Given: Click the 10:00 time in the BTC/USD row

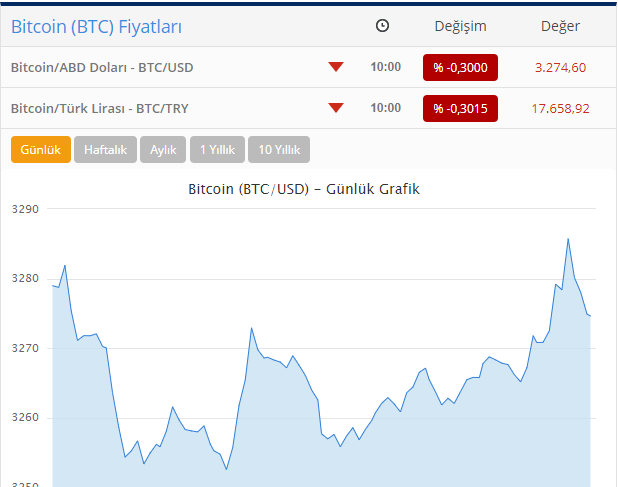Looking at the screenshot, I should point(385,67).
